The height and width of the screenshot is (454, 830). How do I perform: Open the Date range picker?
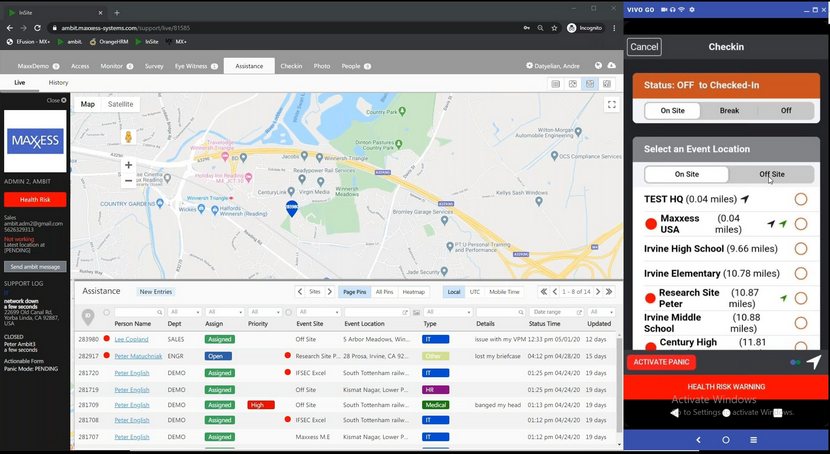(x=556, y=312)
